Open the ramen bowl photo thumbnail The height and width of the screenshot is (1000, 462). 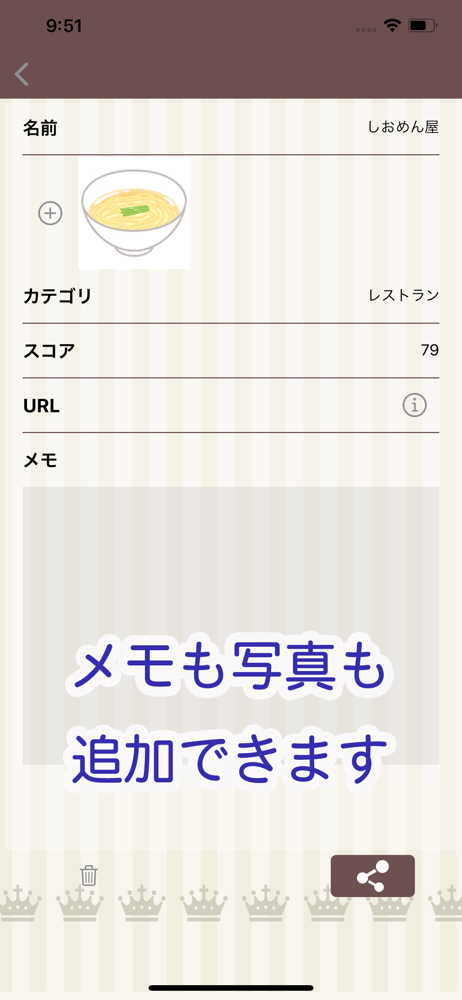pos(134,214)
